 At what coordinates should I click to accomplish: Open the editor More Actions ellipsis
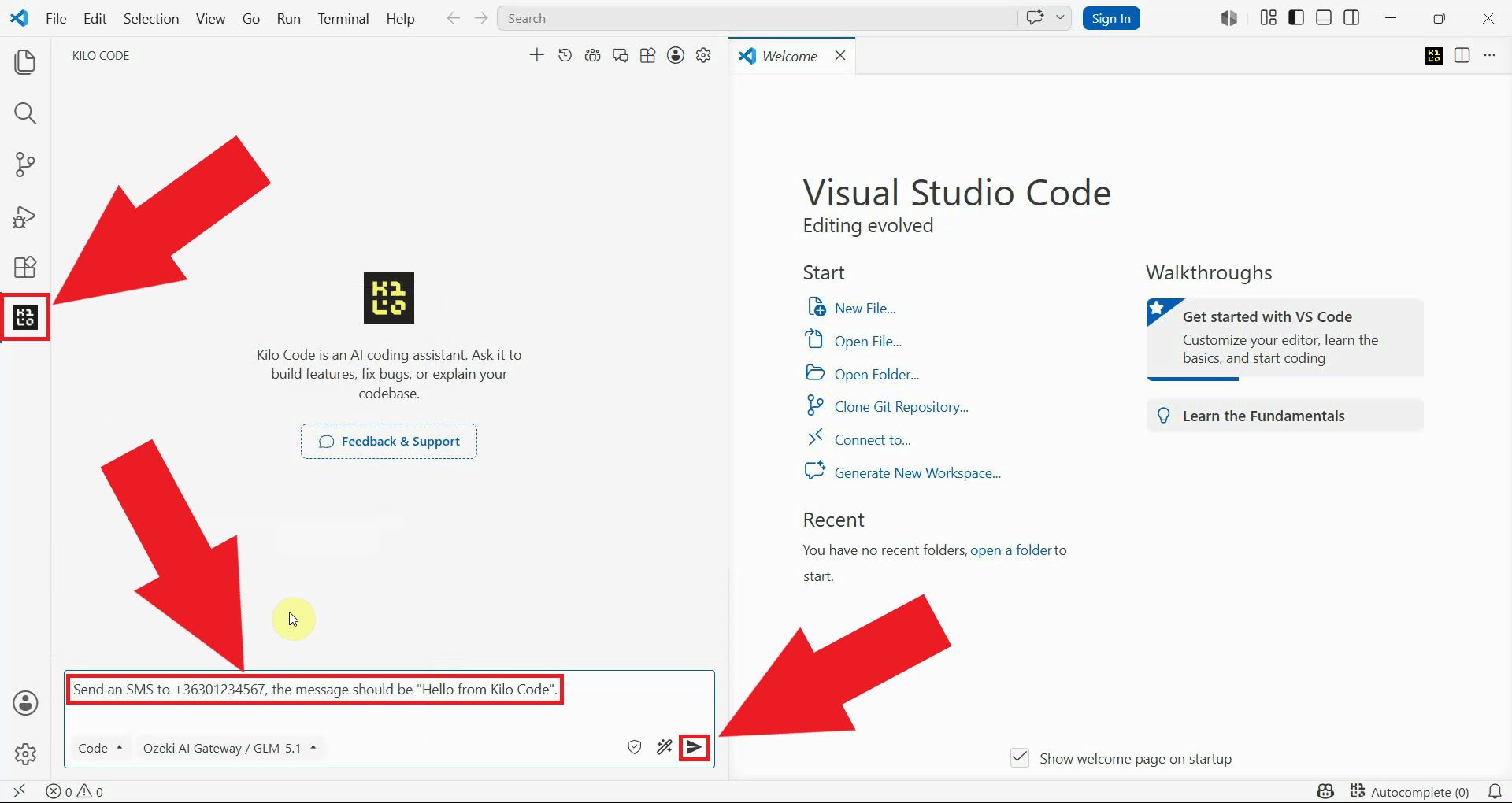[1490, 56]
